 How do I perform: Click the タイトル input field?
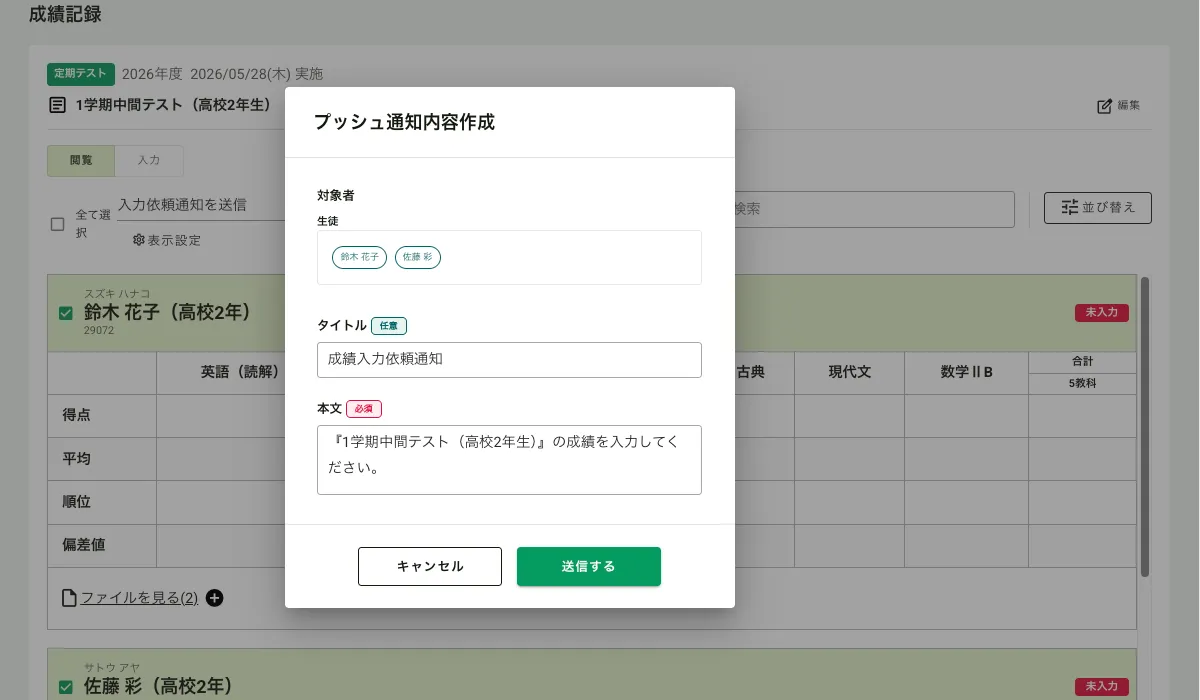(x=509, y=360)
